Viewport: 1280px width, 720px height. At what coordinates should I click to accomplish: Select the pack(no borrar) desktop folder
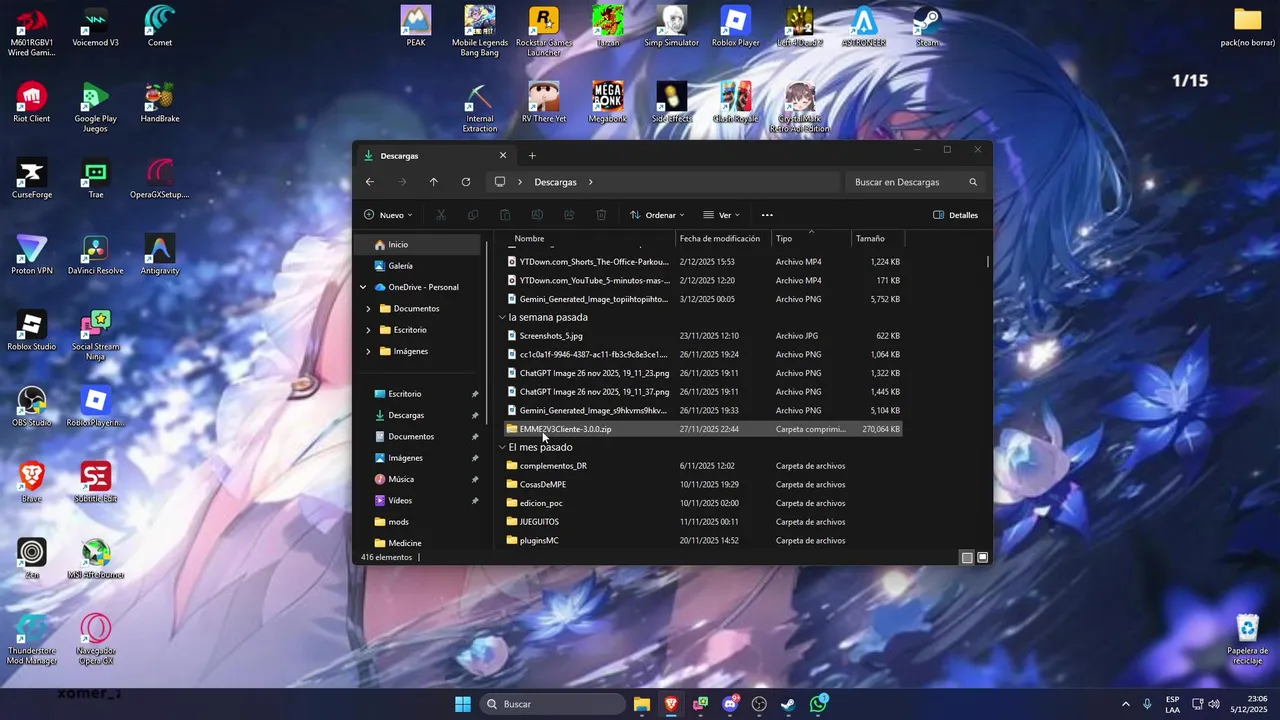pyautogui.click(x=1248, y=28)
